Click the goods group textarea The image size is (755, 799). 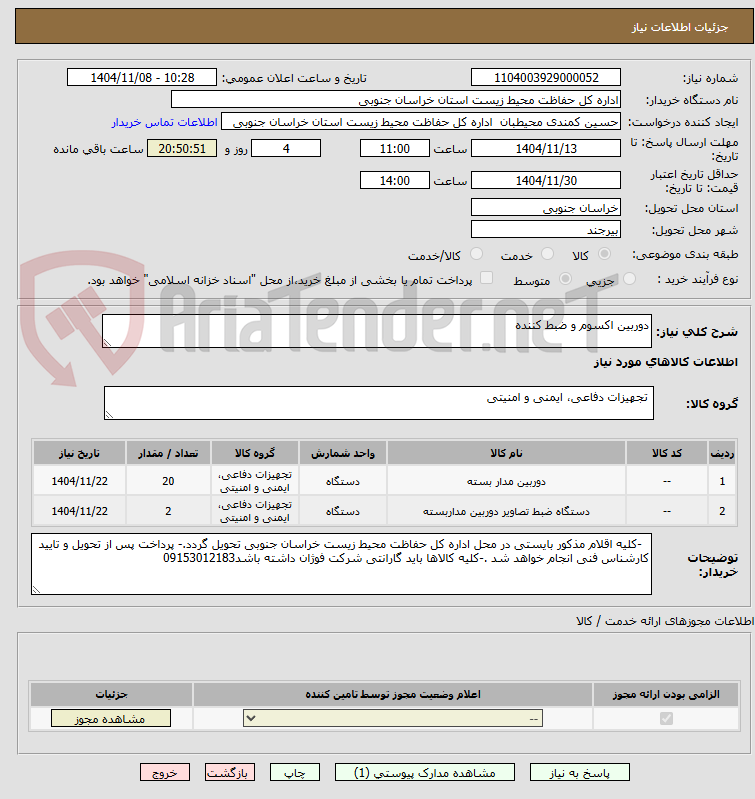click(379, 403)
